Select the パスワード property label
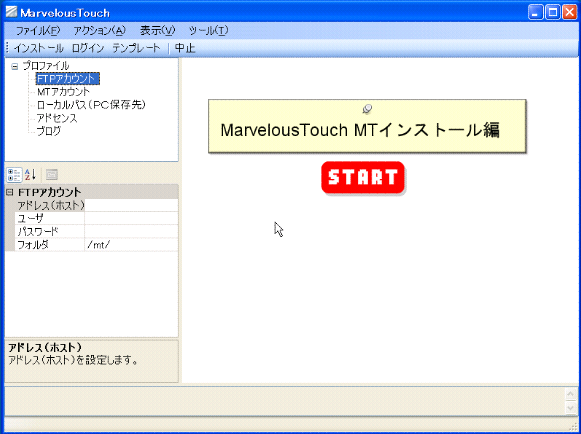This screenshot has height=434, width=581. 50,232
